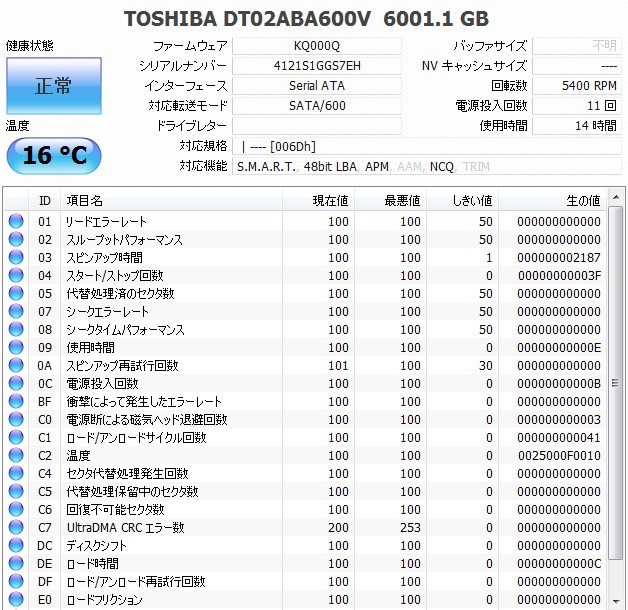
Task: Click the 生の値 column header
Action: [552, 200]
